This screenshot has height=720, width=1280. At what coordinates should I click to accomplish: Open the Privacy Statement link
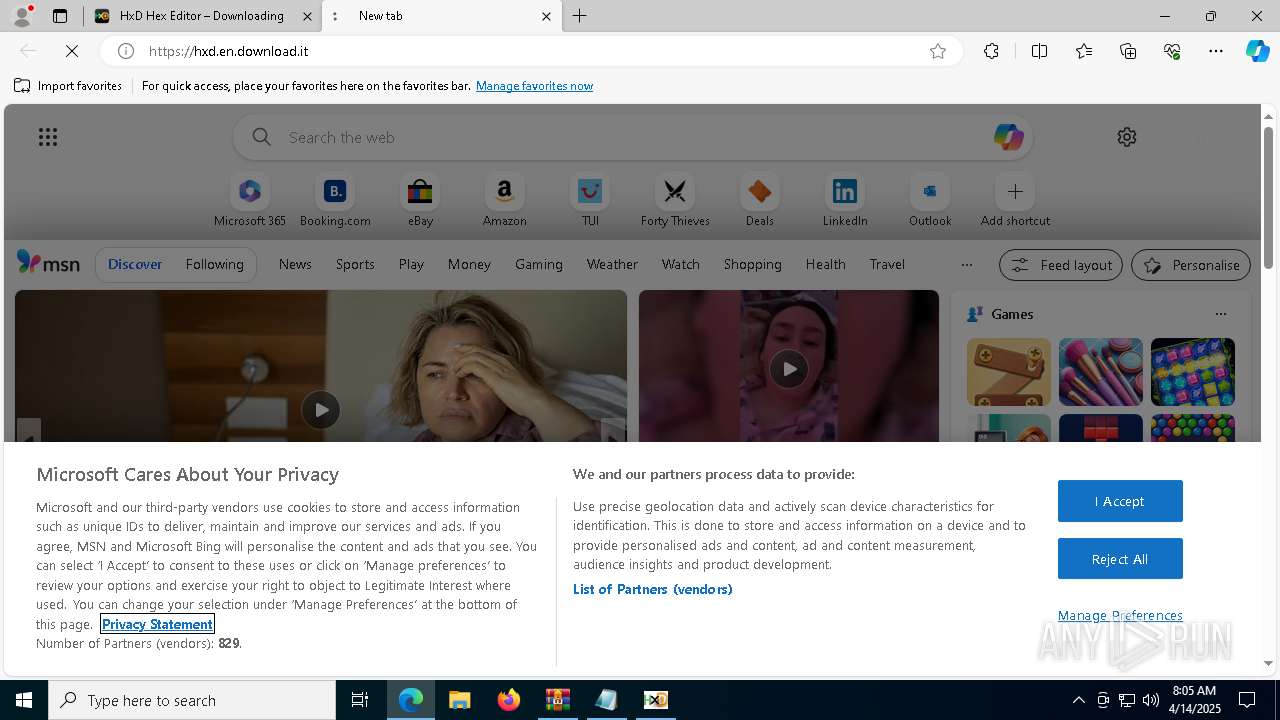(157, 624)
